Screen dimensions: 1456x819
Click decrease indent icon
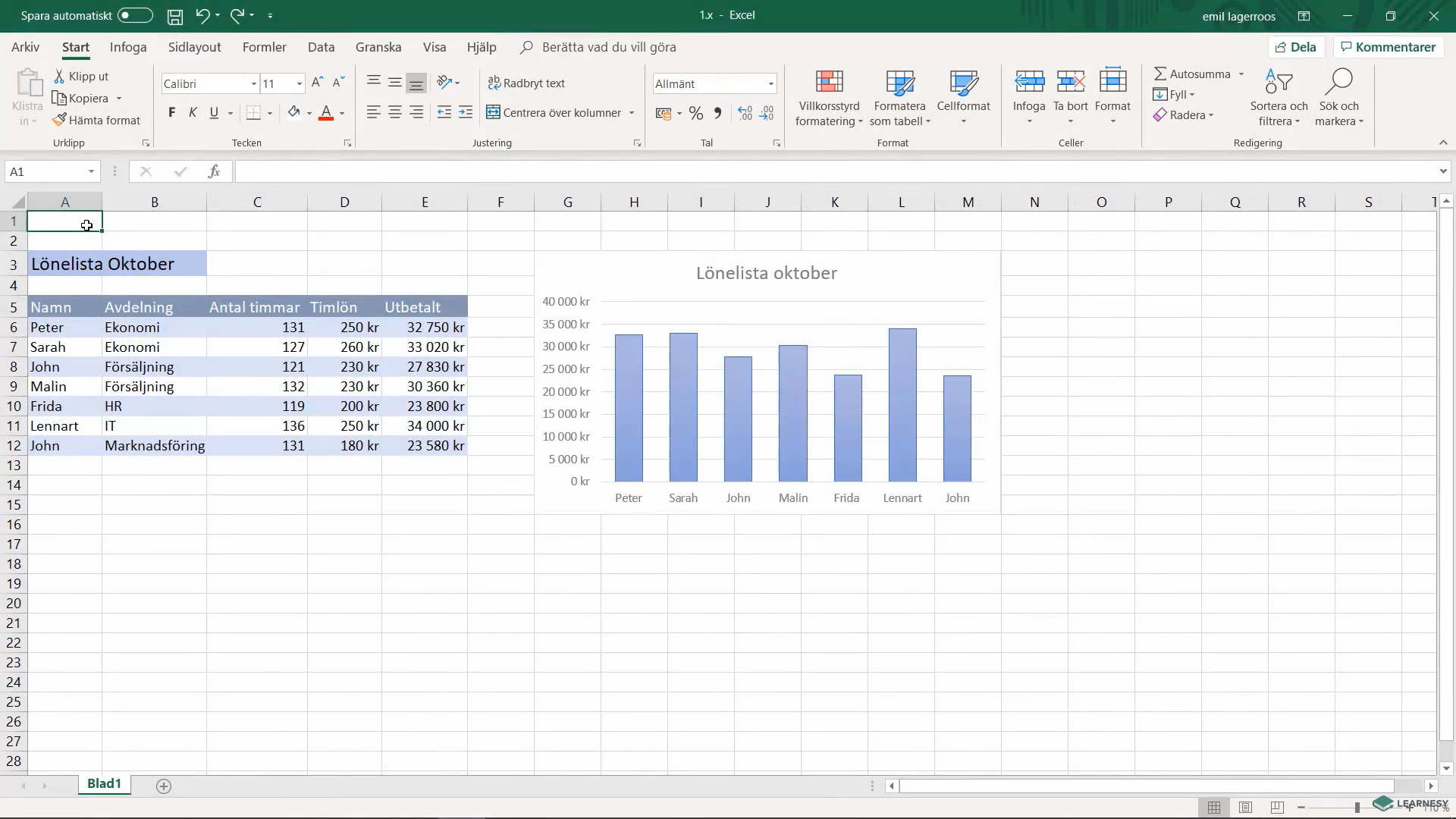[444, 112]
